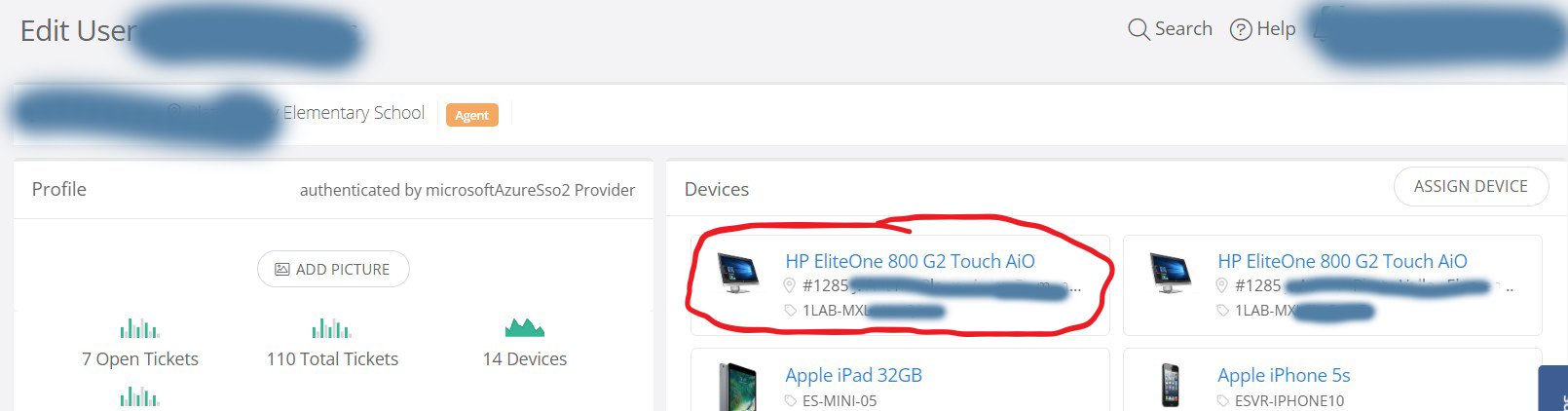Screen dimensions: 1568x411
Task: Click the Apple iPad 32GB device image
Action: pyautogui.click(x=737, y=387)
